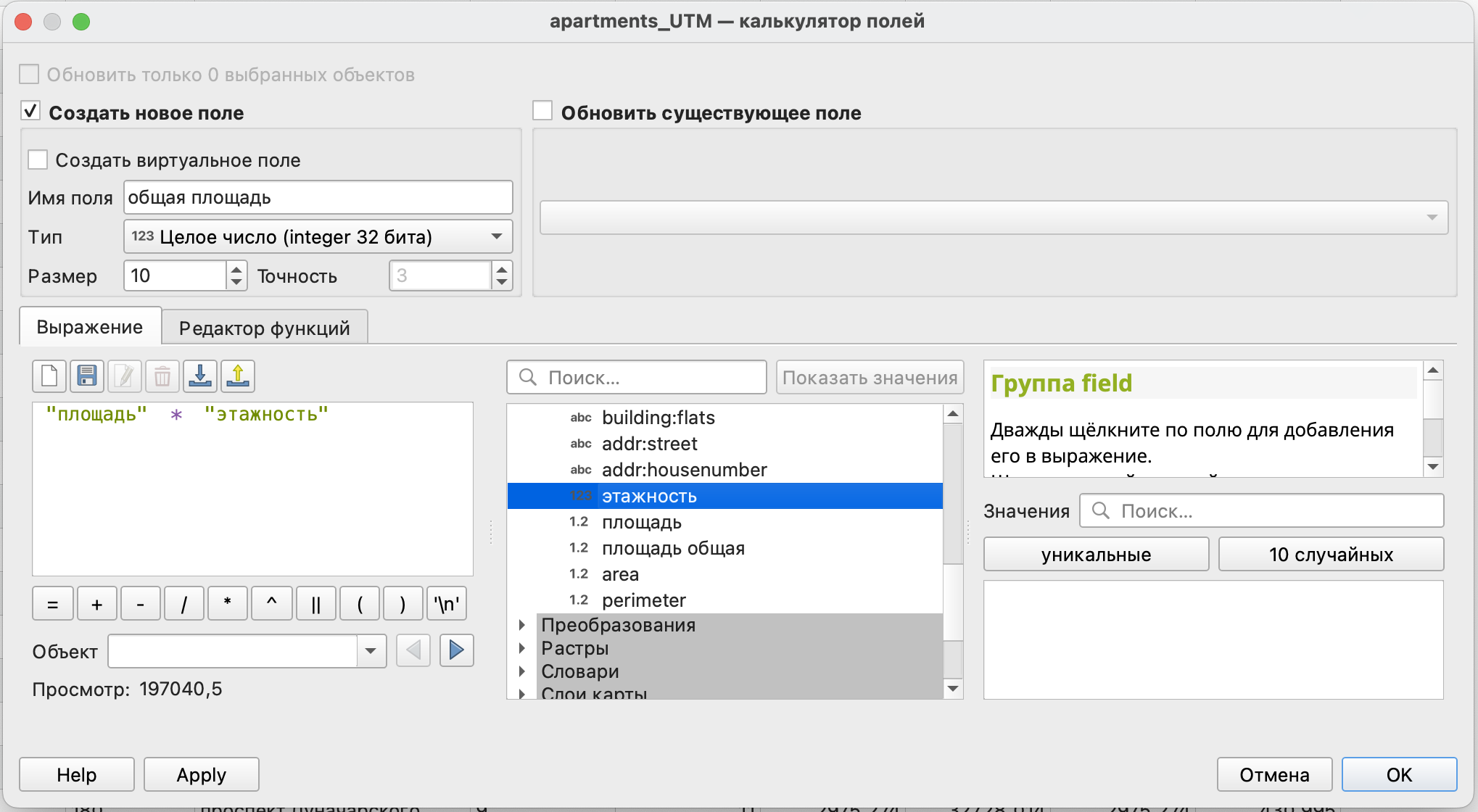The height and width of the screenshot is (812, 1478).
Task: Click the уникальные values button
Action: tap(1095, 555)
